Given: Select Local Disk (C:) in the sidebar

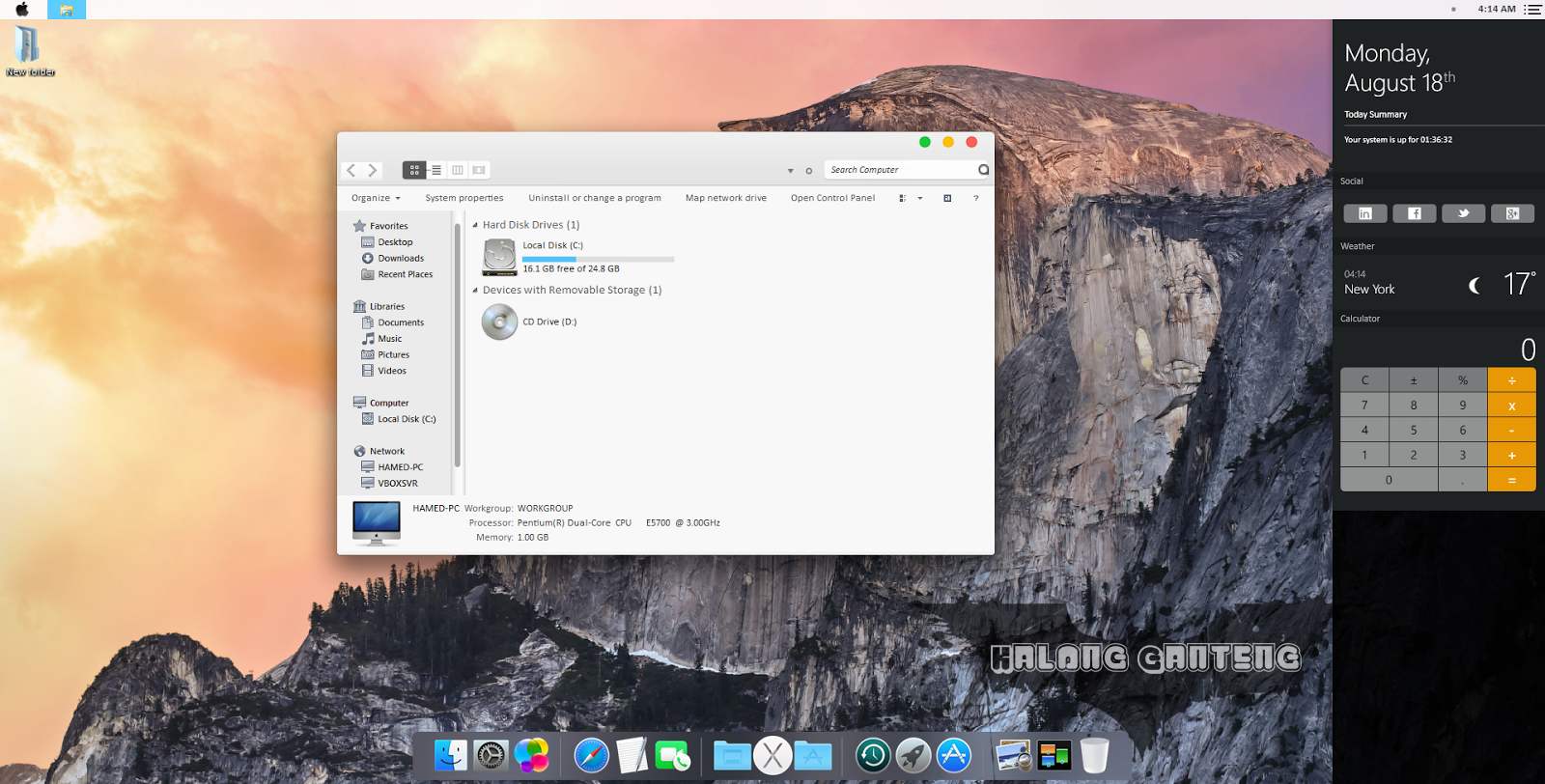Looking at the screenshot, I should click(x=399, y=419).
